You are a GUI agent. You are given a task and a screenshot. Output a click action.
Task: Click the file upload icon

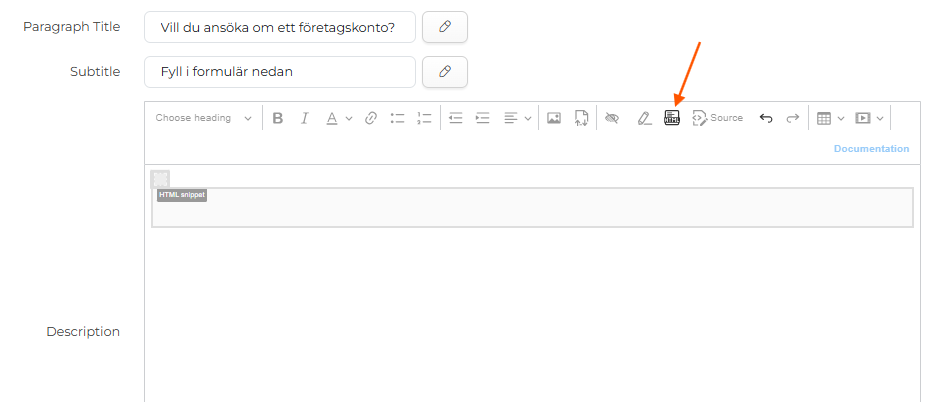pyautogui.click(x=581, y=118)
